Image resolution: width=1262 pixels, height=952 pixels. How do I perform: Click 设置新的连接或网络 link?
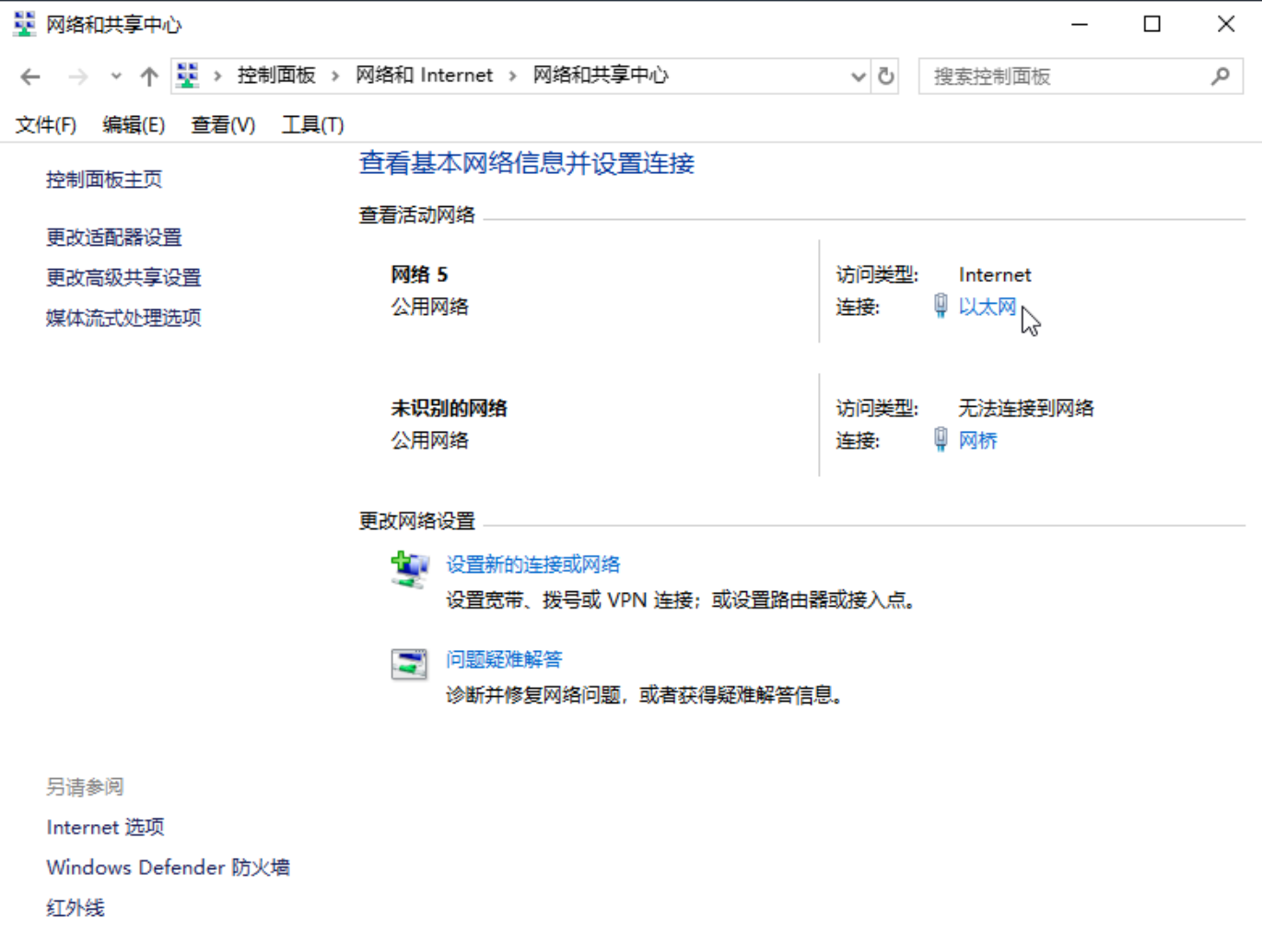(533, 564)
